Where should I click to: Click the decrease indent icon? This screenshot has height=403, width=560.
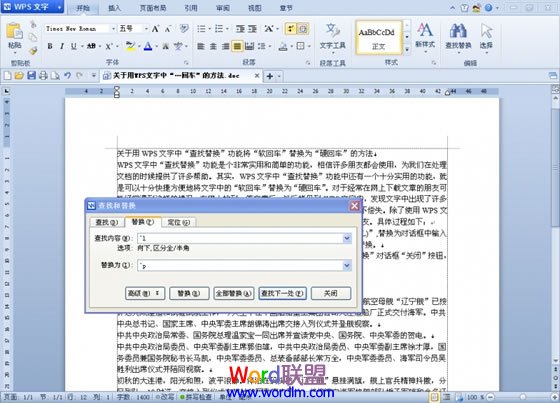tap(240, 29)
